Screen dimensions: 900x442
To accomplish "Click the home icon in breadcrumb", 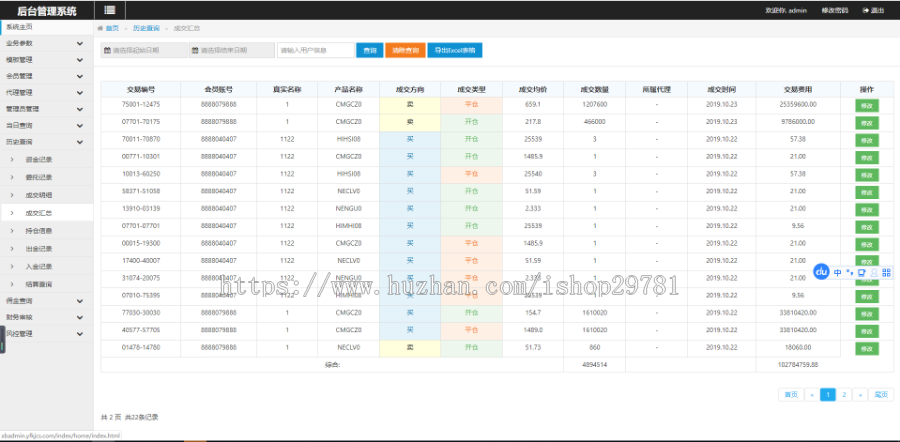I will tap(102, 29).
